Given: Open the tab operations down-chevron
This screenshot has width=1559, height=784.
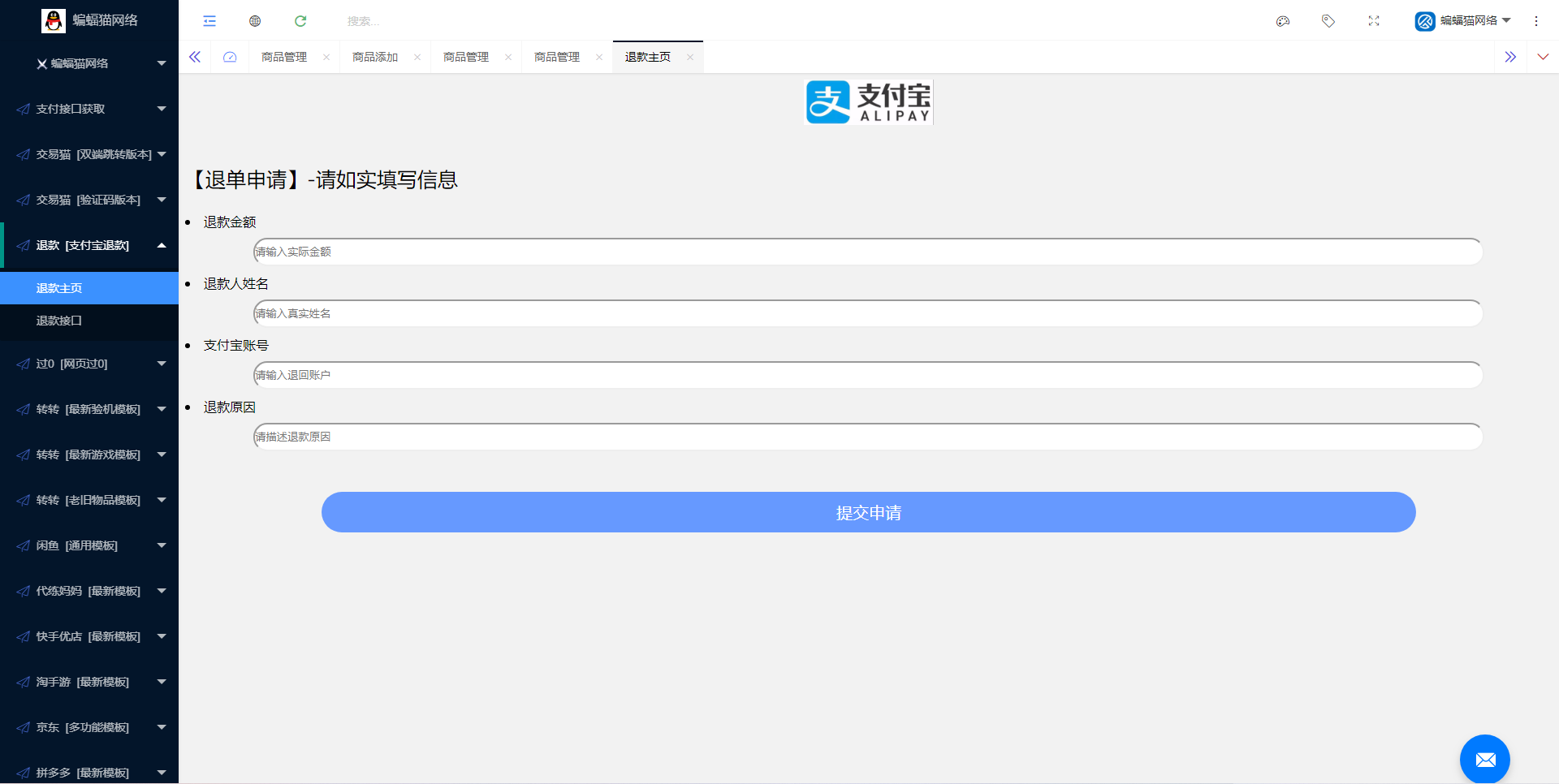Looking at the screenshot, I should tap(1543, 57).
